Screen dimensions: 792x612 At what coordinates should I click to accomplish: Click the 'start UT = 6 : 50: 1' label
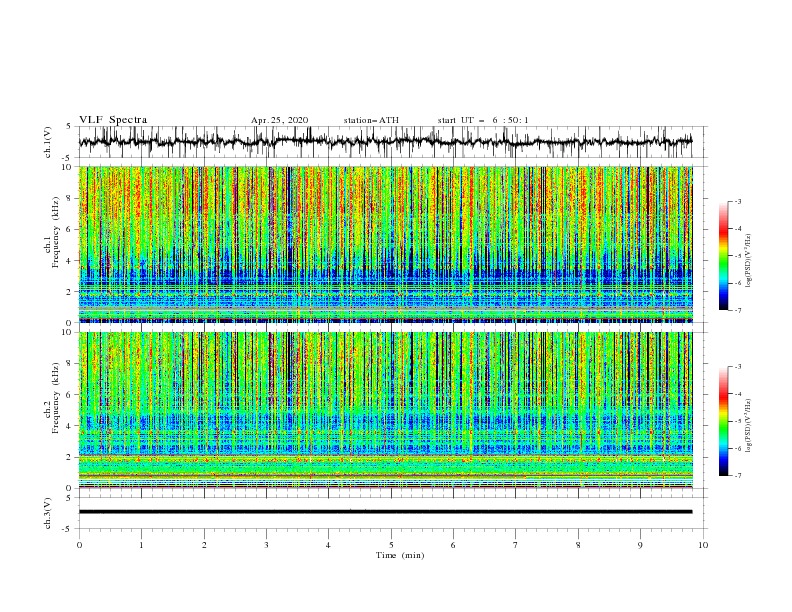483,120
